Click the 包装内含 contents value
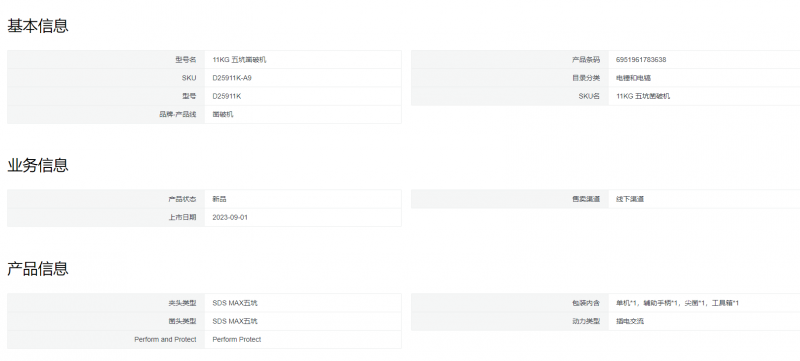The width and height of the screenshot is (800, 361). coord(678,303)
